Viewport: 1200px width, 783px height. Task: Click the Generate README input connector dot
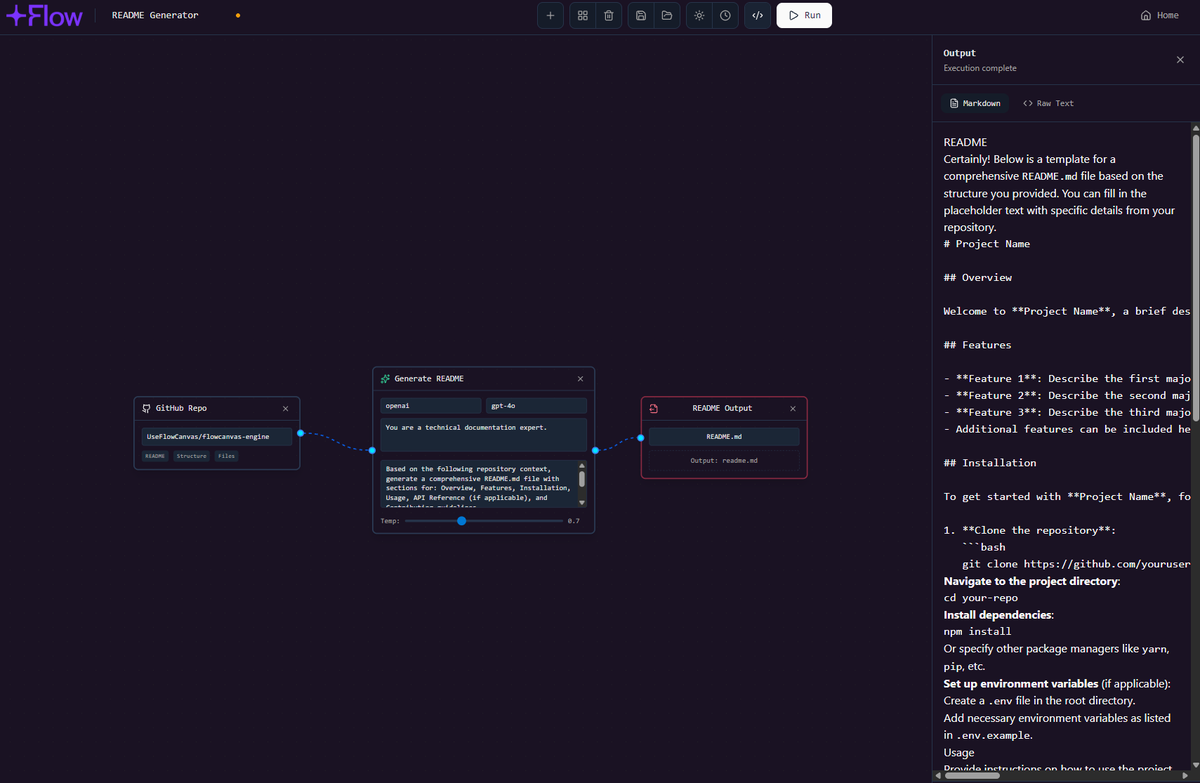[373, 450]
